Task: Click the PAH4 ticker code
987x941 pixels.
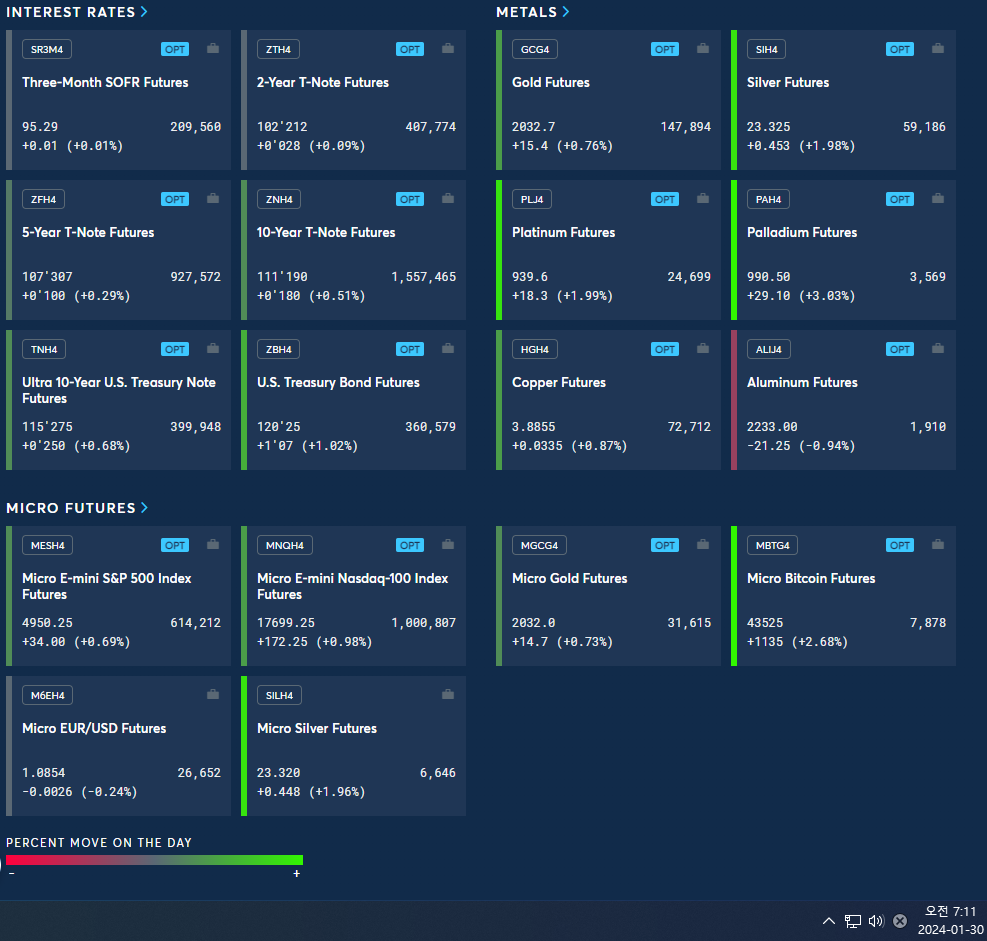Action: (768, 199)
